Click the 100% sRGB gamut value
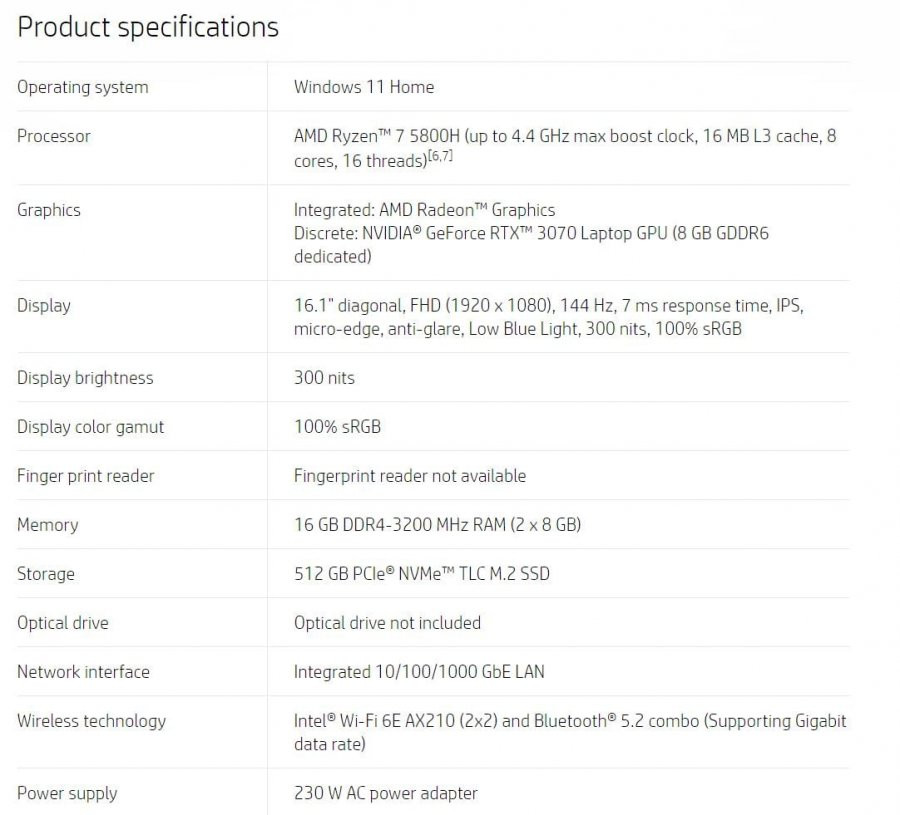The height and width of the screenshot is (815, 900). pyautogui.click(x=338, y=426)
